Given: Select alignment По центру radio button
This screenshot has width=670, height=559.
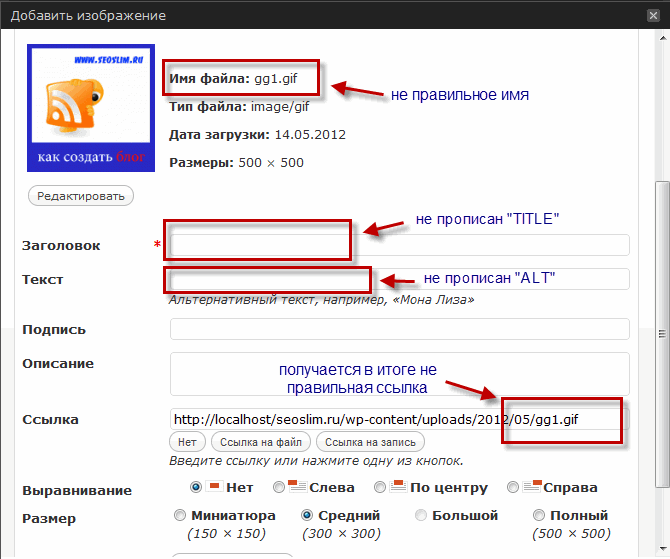Looking at the screenshot, I should tap(380, 487).
